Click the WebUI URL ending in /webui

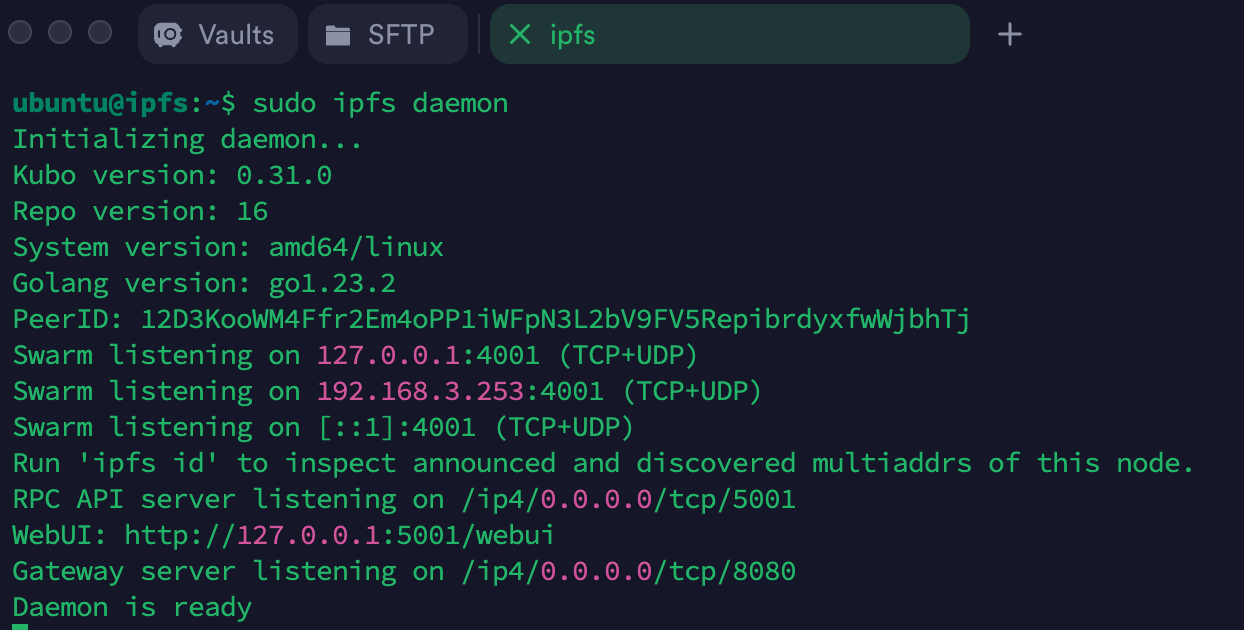click(339, 535)
